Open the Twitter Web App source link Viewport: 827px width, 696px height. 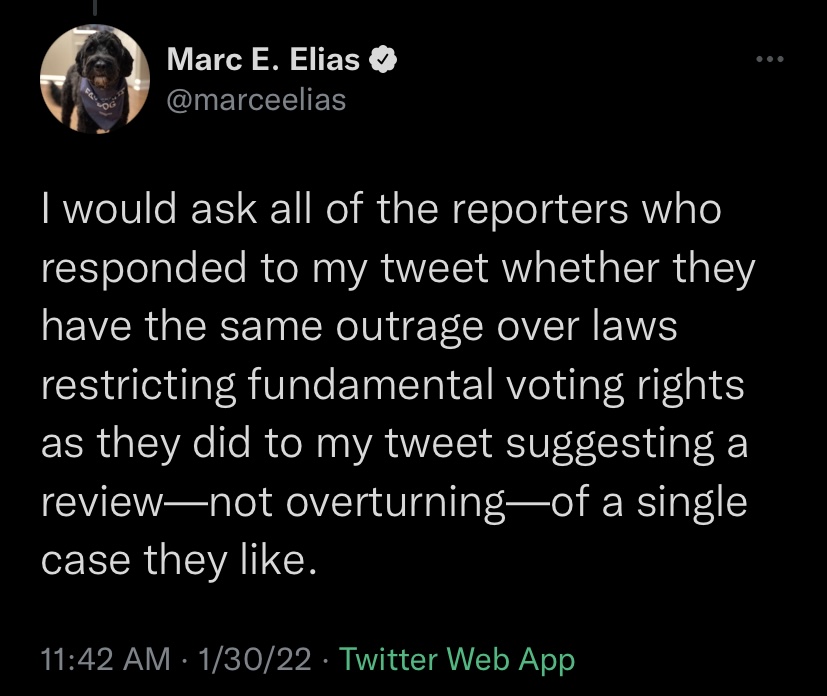click(x=457, y=659)
